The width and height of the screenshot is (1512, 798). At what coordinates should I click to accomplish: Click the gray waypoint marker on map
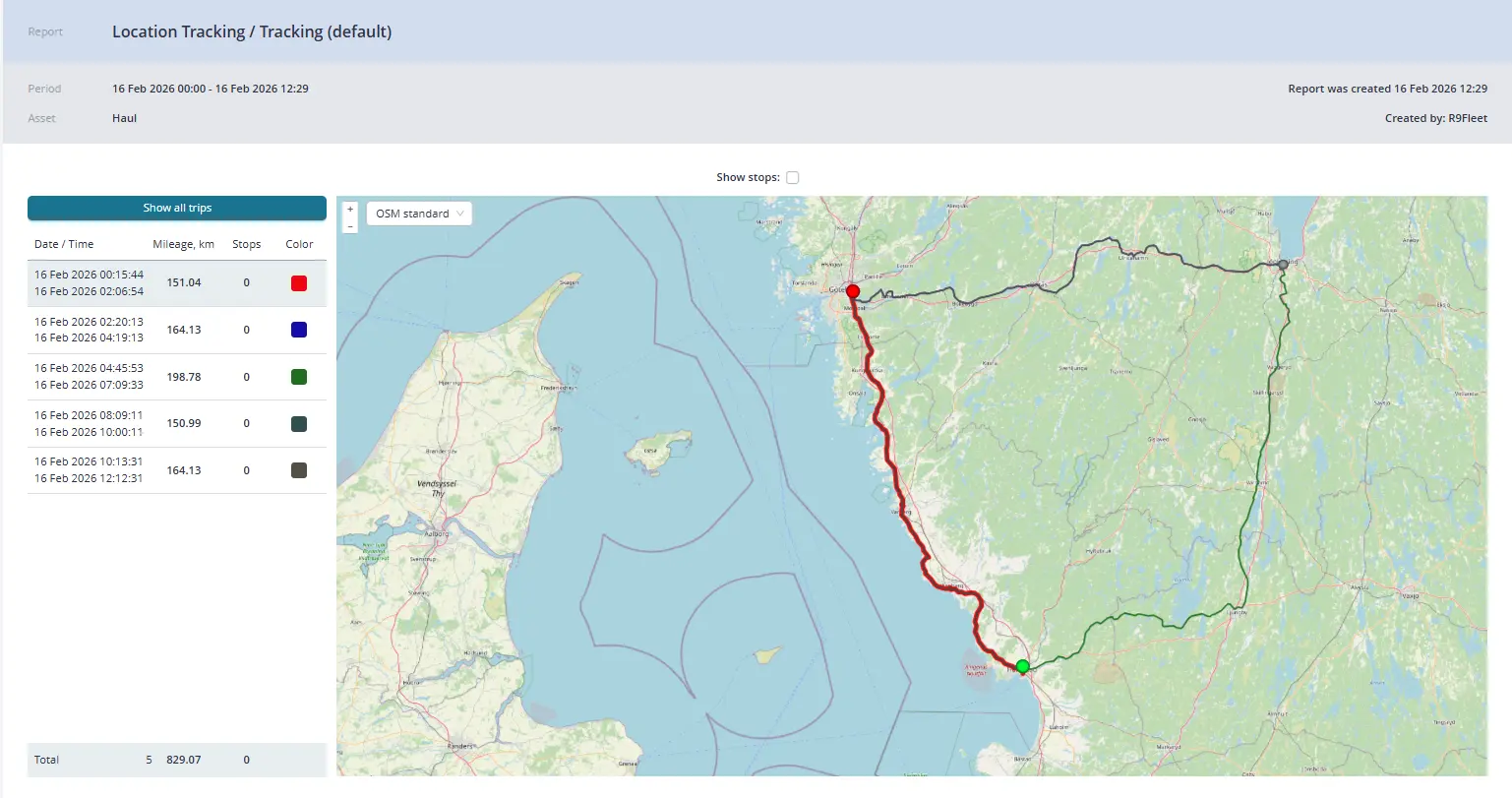pos(1283,264)
